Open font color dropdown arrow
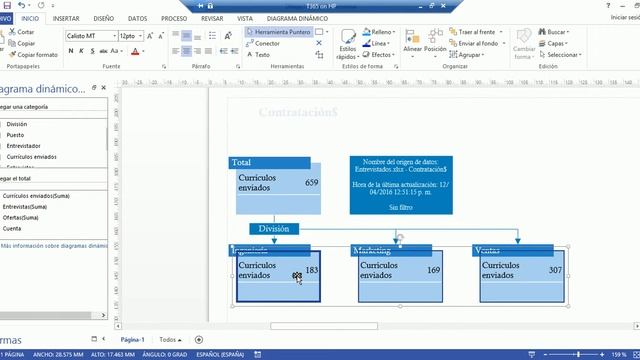This screenshot has width=640, height=360. click(143, 51)
